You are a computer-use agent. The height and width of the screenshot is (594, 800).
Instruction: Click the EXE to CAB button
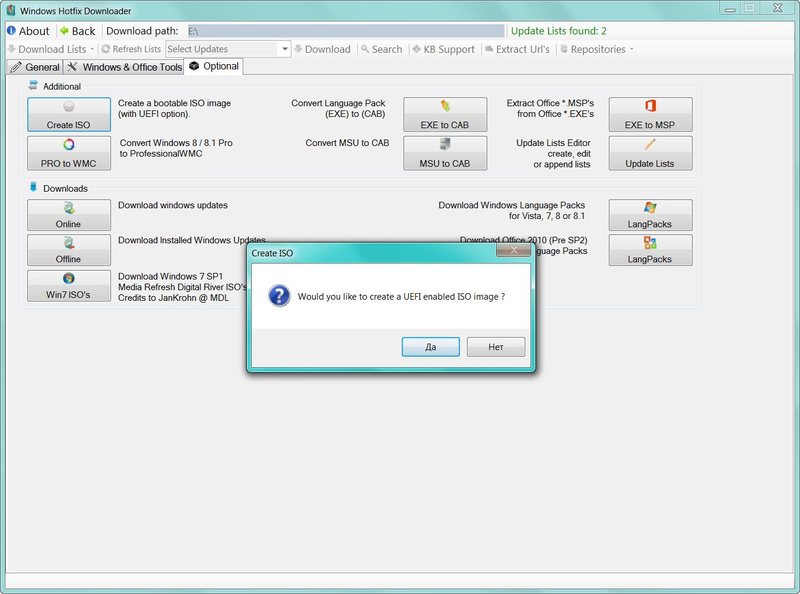[445, 114]
